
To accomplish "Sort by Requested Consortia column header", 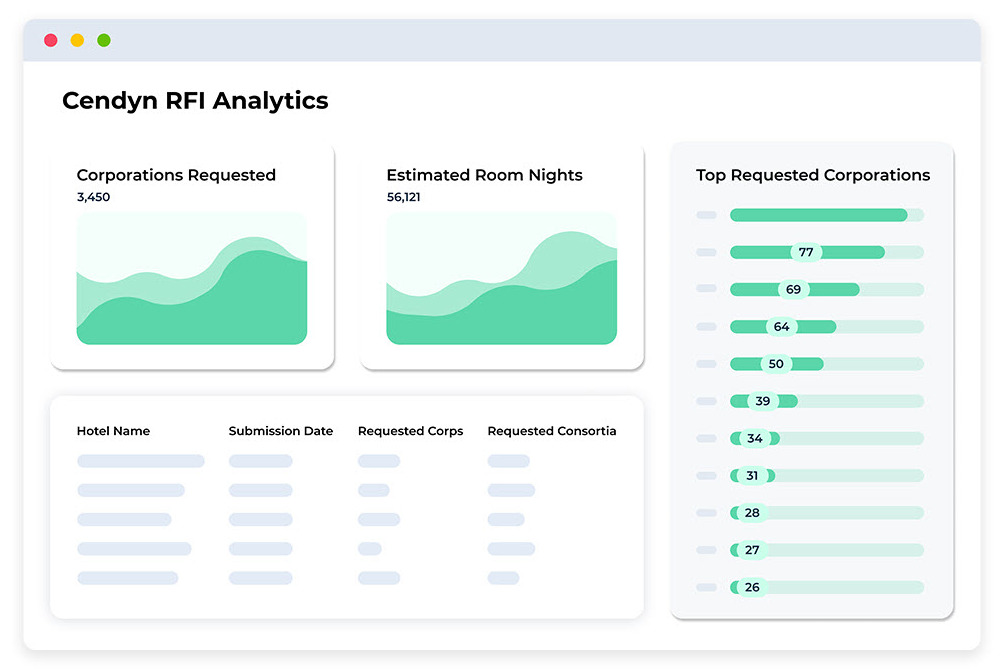I will click(x=551, y=431).
